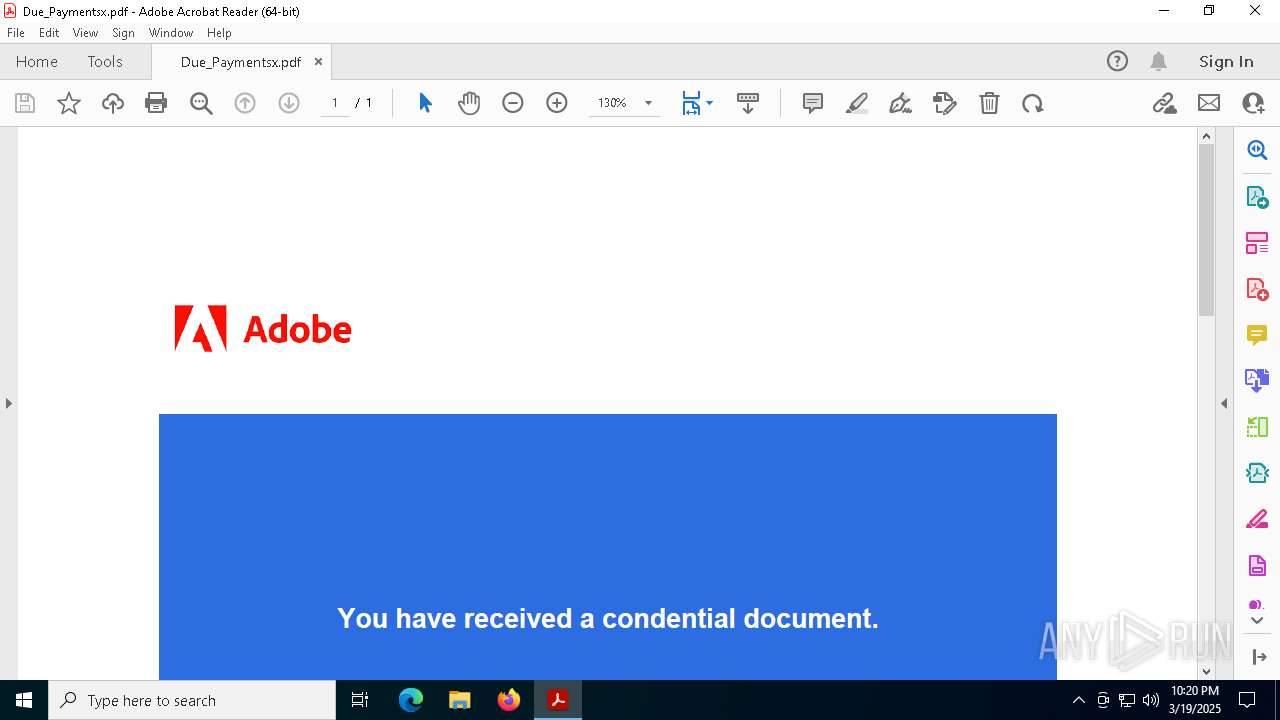Upload file to Adobe cloud
The image size is (1280, 720).
[x=113, y=103]
